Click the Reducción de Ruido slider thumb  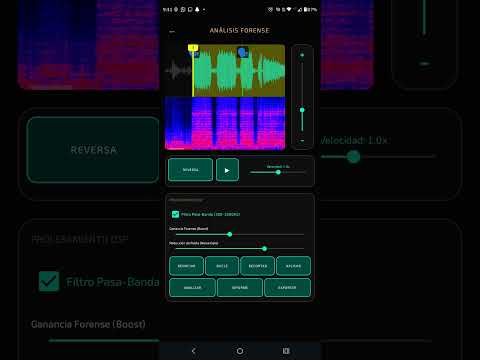coord(264,249)
